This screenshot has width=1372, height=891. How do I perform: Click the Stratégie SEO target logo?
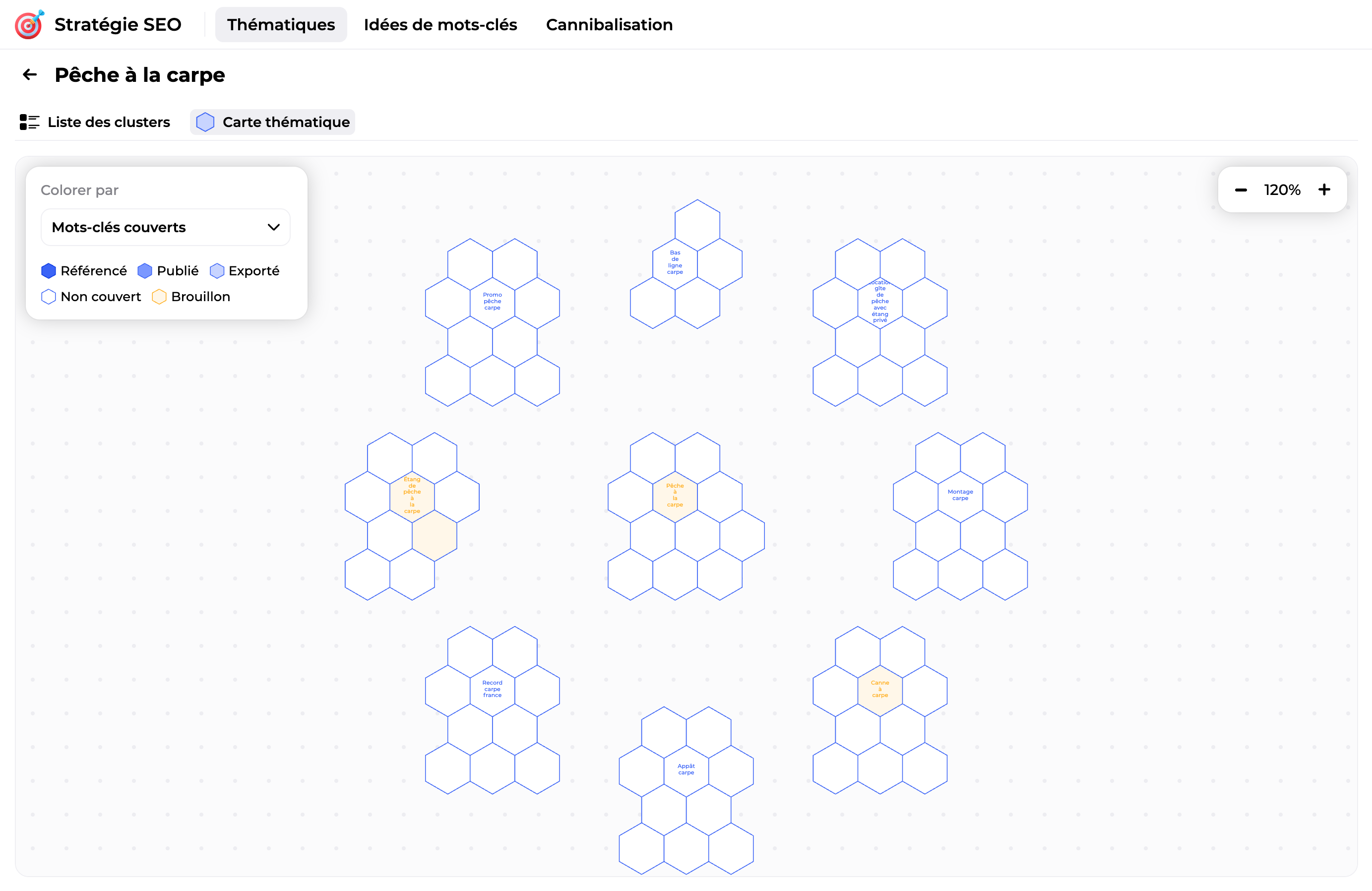tap(29, 25)
